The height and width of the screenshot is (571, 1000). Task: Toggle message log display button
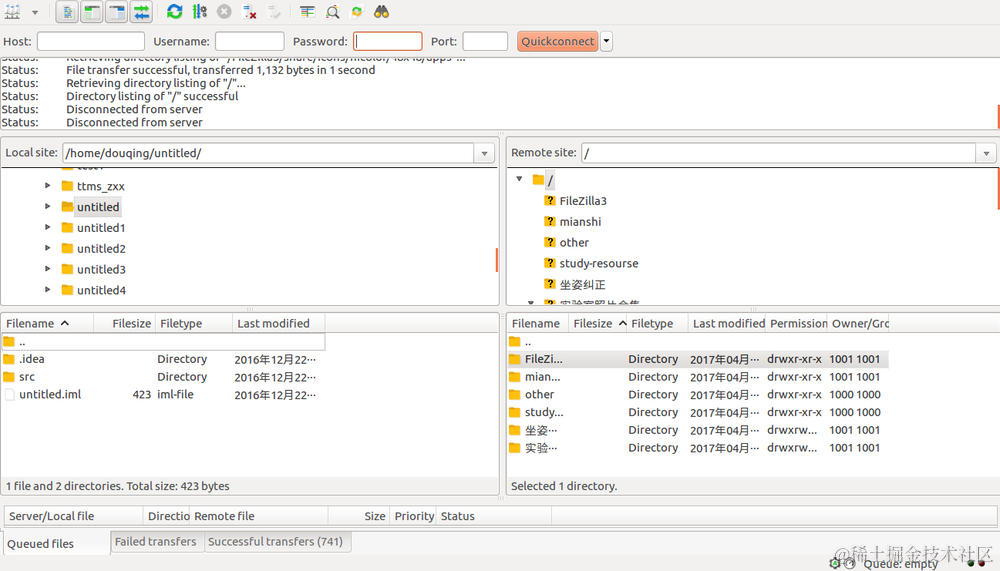click(x=67, y=11)
